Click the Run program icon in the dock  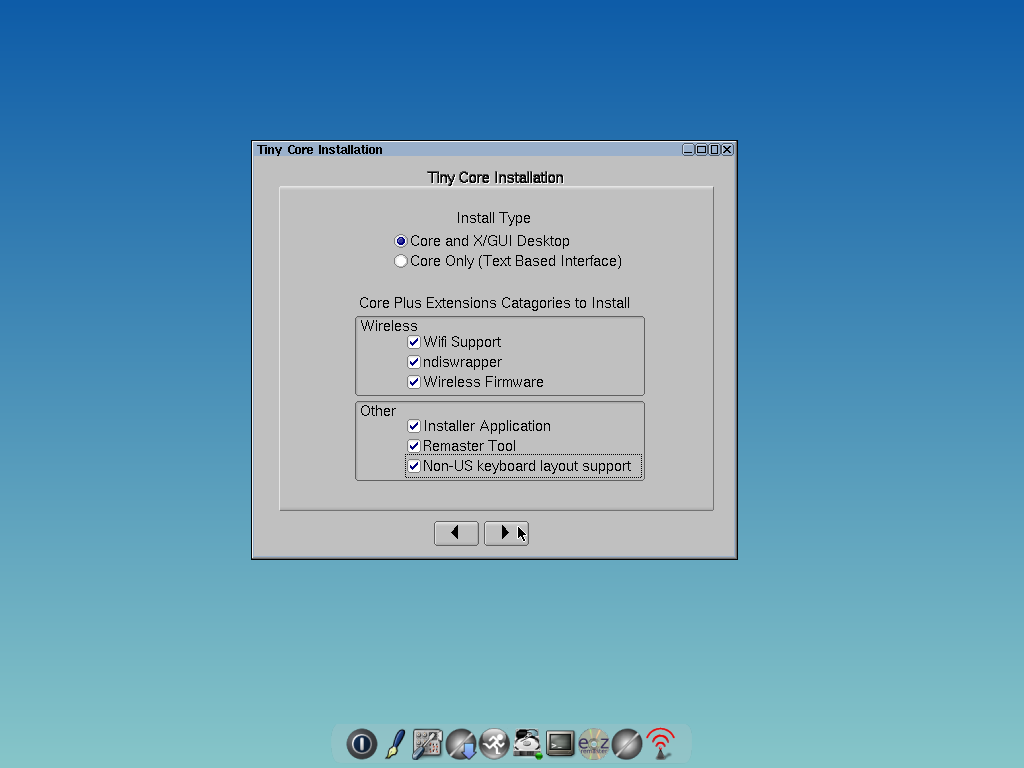[x=494, y=744]
